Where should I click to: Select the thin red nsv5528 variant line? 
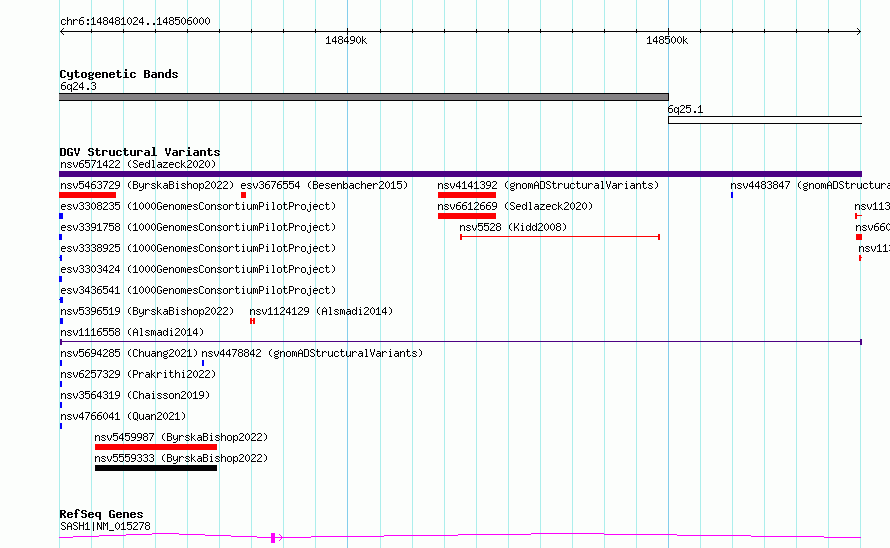(x=560, y=237)
